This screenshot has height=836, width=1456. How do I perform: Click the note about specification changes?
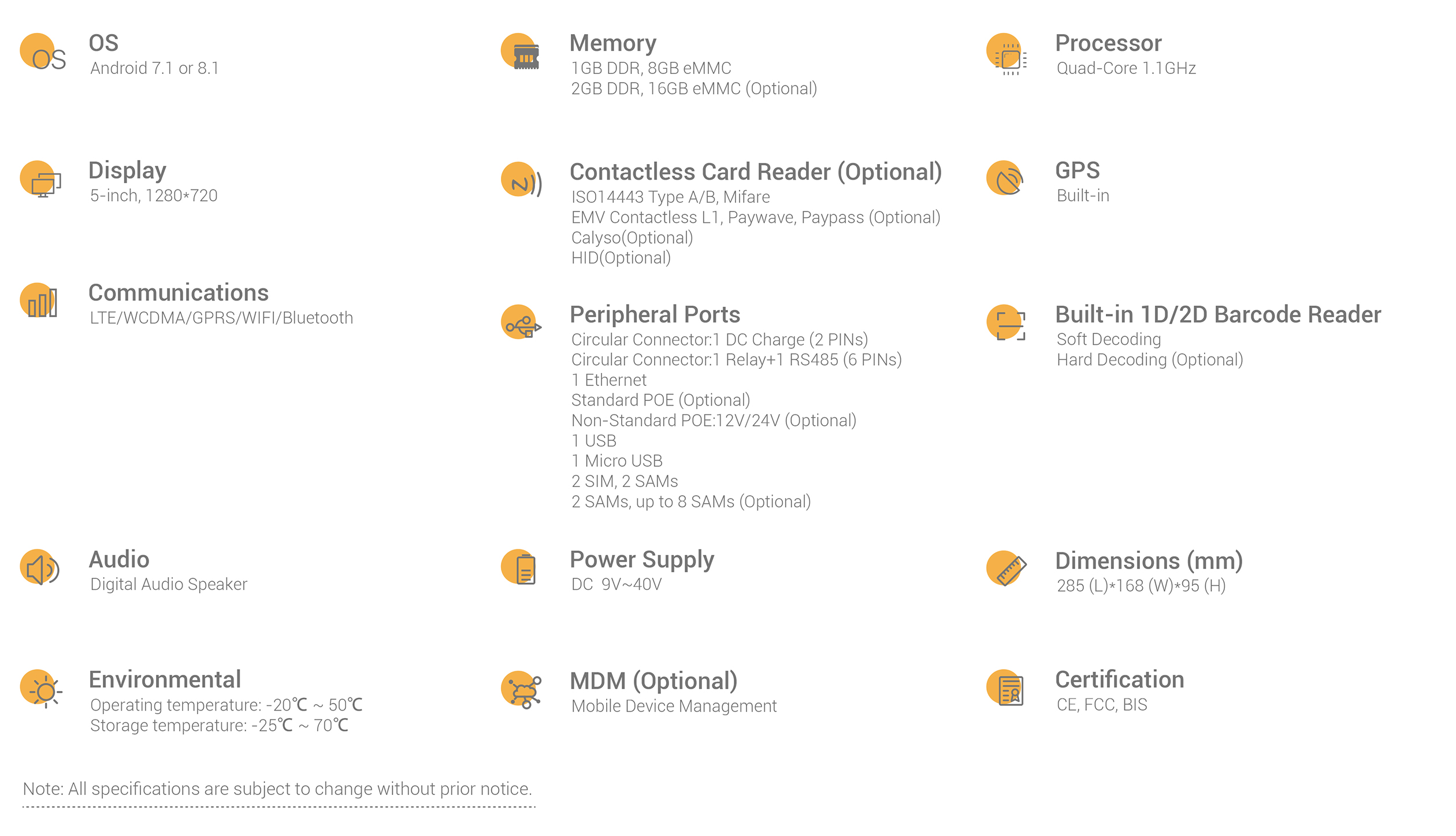click(x=277, y=789)
